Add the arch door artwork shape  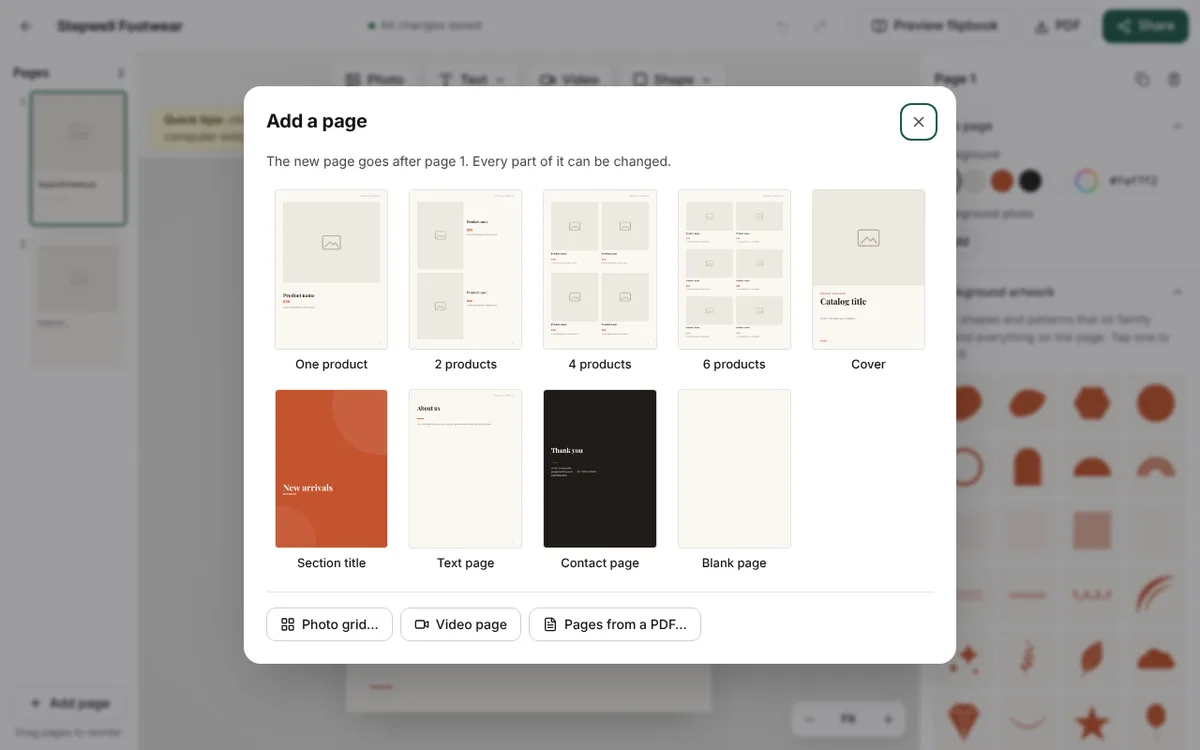[1028, 467]
